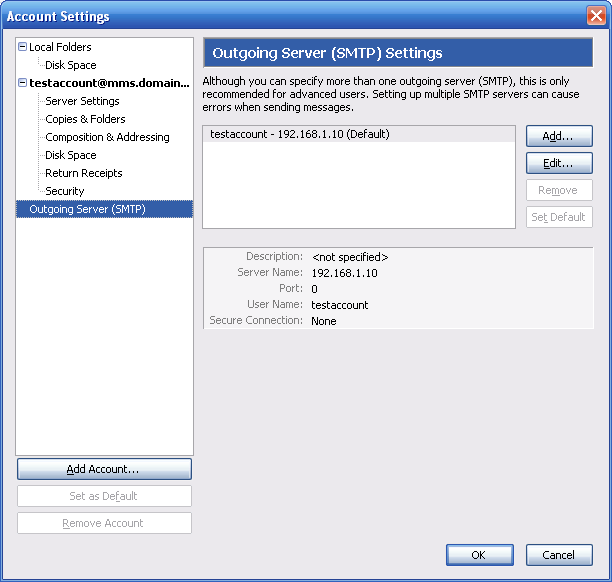Collapse the testaccount@mms.domain tree node
Screen dimensions: 612x582
click(x=23, y=83)
